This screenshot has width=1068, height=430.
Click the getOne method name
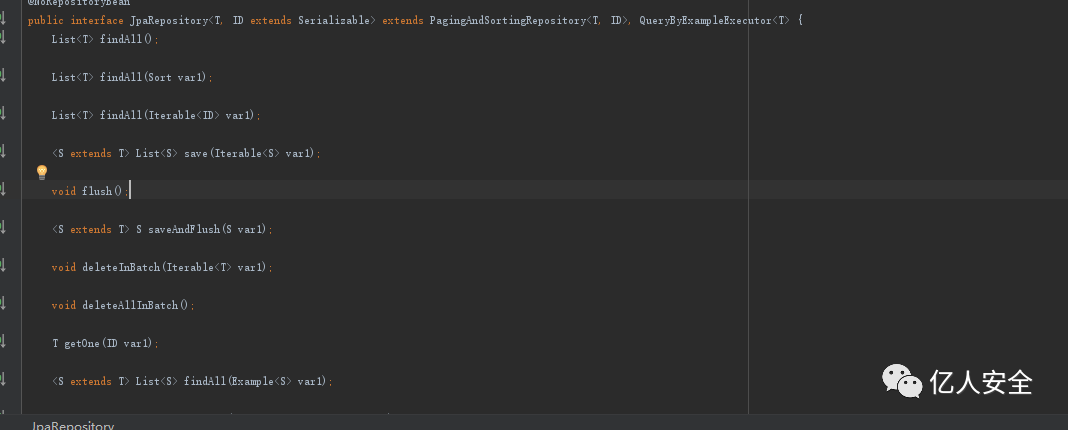coord(82,343)
